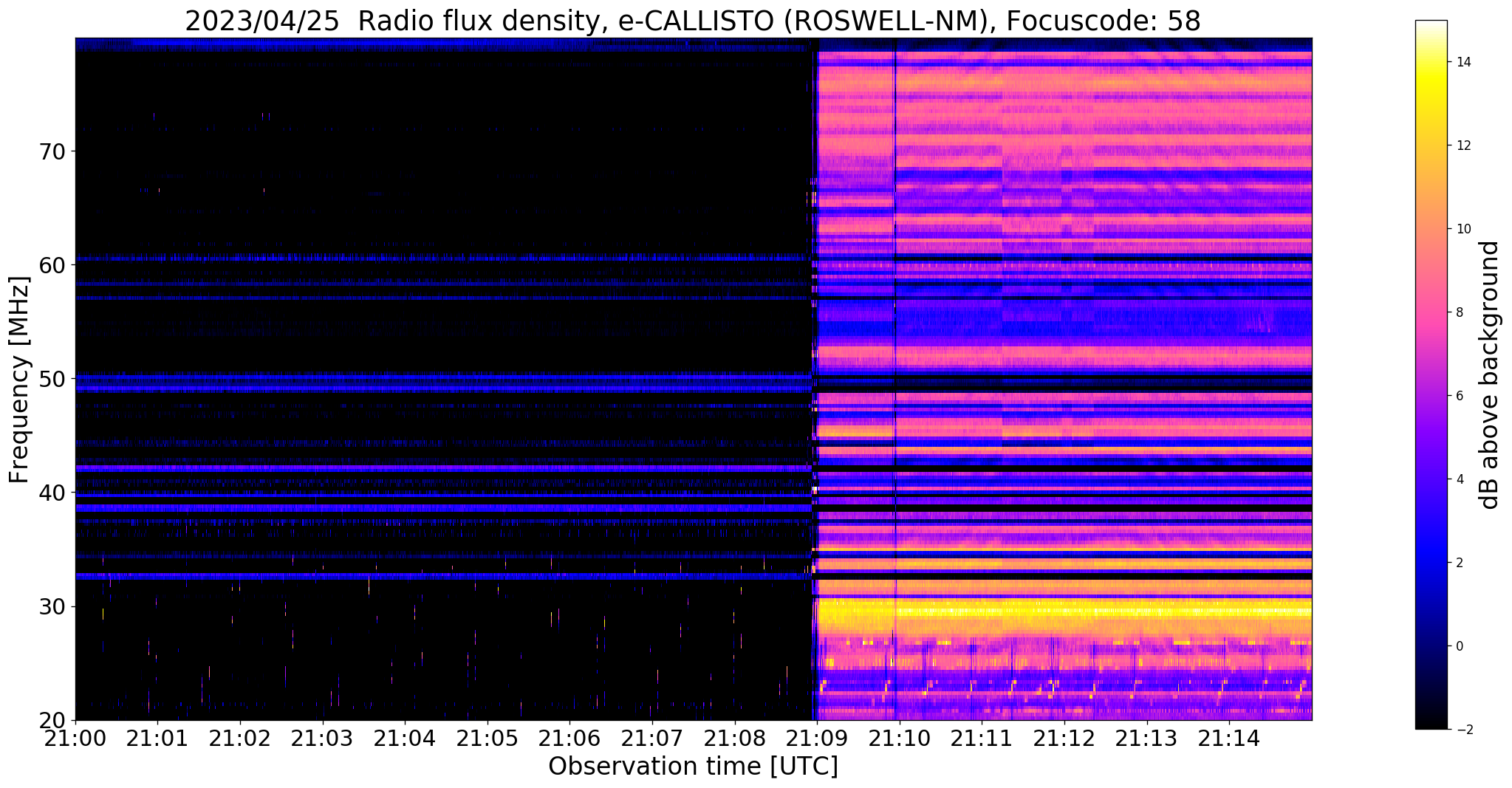Click the 21:09 time tick label

(817, 737)
